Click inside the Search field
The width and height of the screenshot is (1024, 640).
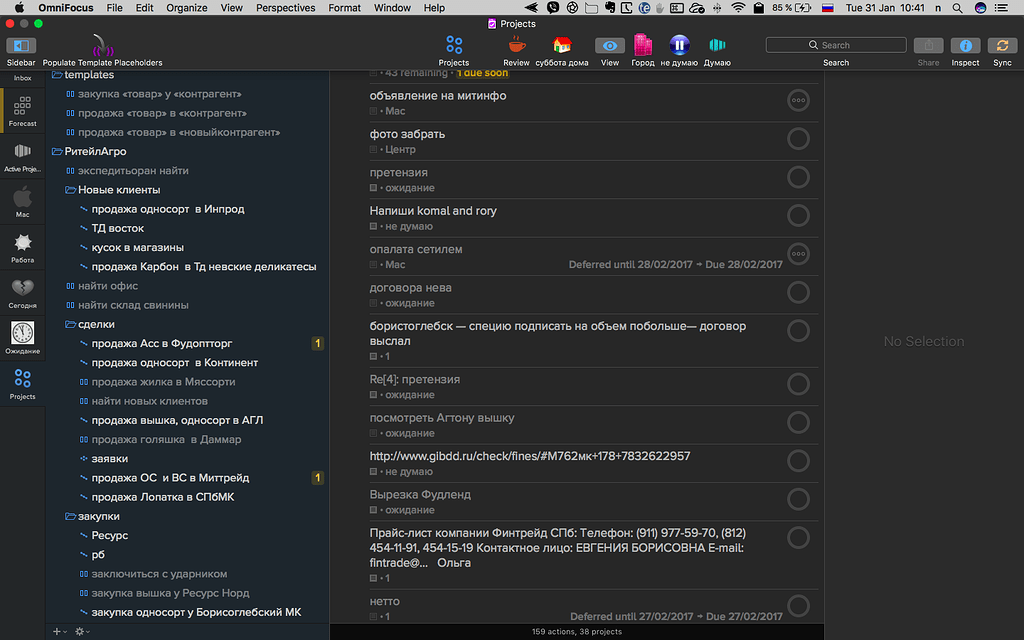836,44
